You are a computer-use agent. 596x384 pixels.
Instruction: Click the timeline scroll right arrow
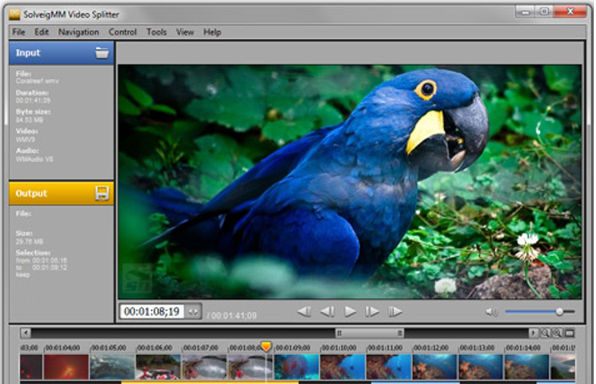[533, 333]
